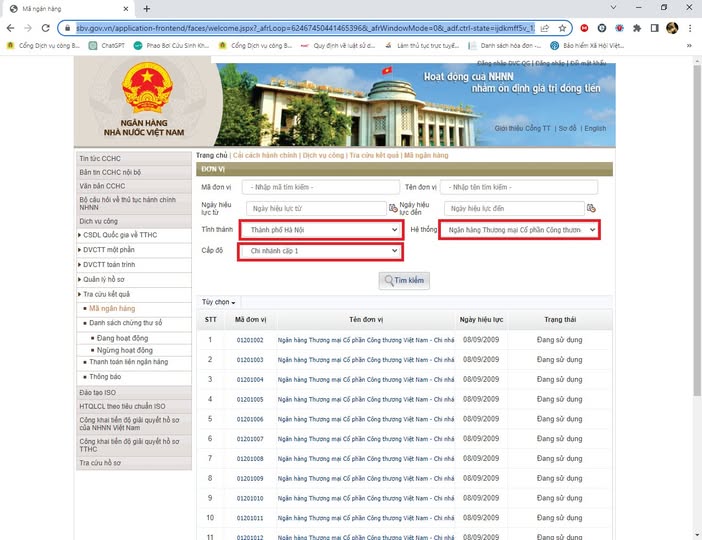The width and height of the screenshot is (702, 540).
Task: Select 'Mã ngân hàng' in sidebar
Action: pos(112,309)
